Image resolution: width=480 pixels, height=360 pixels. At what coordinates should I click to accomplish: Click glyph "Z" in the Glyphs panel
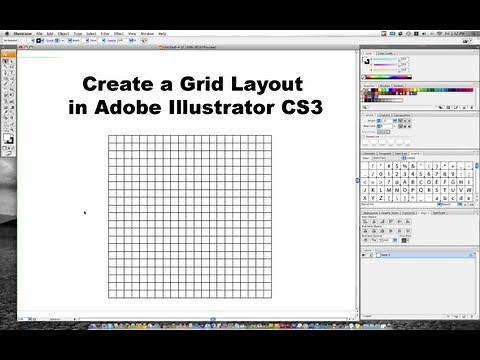coord(381,198)
